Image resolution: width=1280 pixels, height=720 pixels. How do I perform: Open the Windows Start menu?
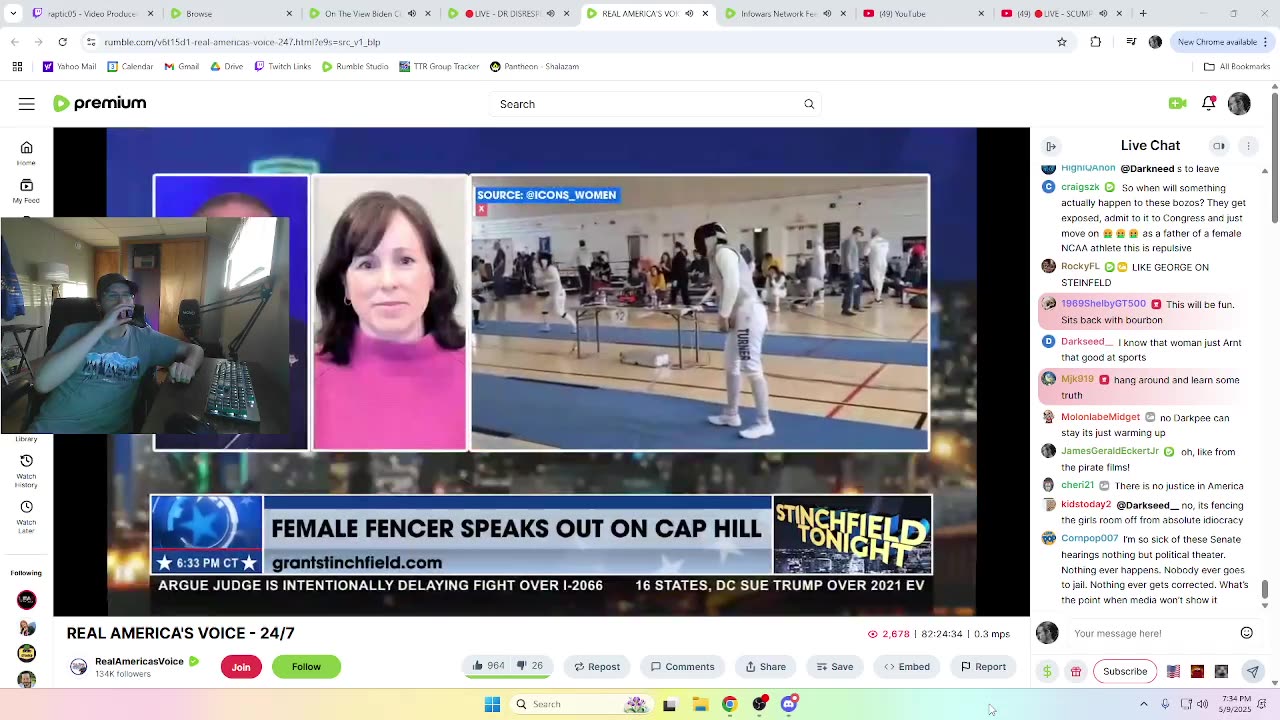[x=492, y=704]
